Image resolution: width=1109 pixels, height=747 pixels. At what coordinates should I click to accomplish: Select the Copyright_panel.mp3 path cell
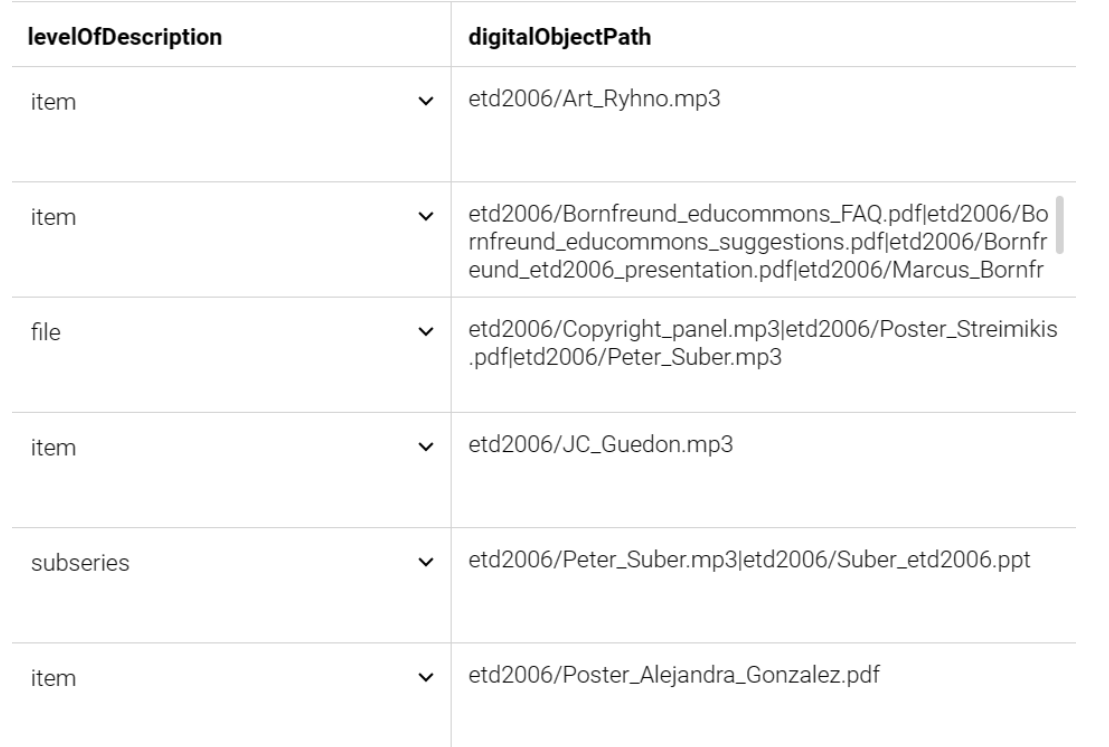[763, 355]
